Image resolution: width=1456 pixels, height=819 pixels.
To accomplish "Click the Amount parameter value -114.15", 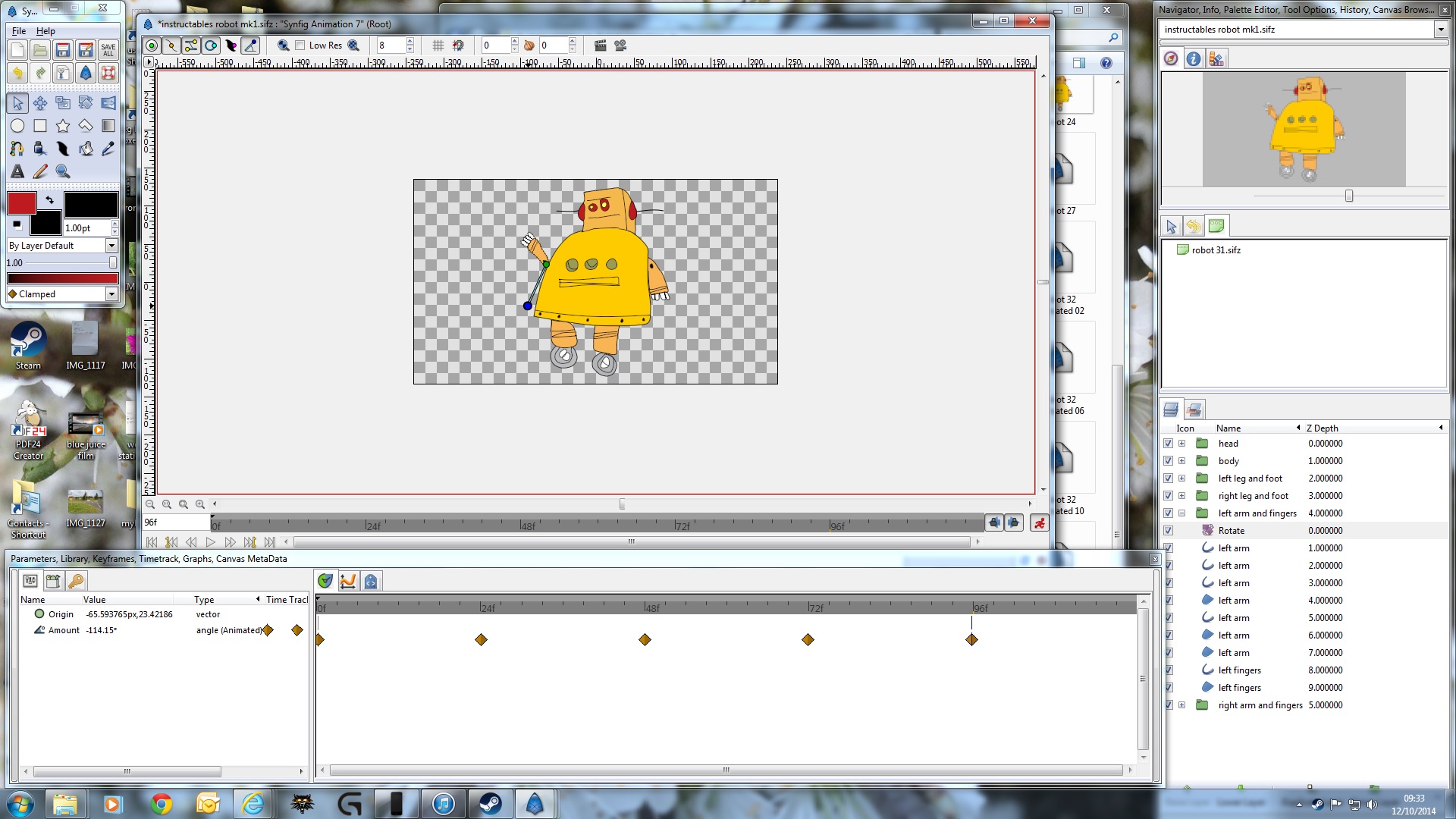I will [102, 630].
